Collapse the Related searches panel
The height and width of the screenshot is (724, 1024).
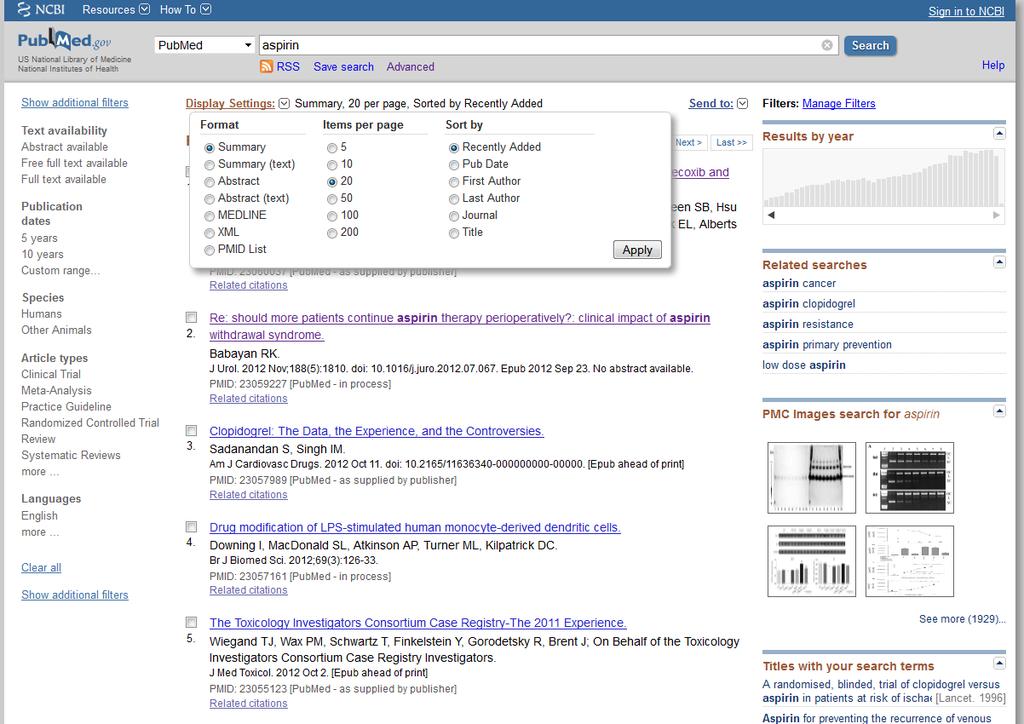pos(999,262)
